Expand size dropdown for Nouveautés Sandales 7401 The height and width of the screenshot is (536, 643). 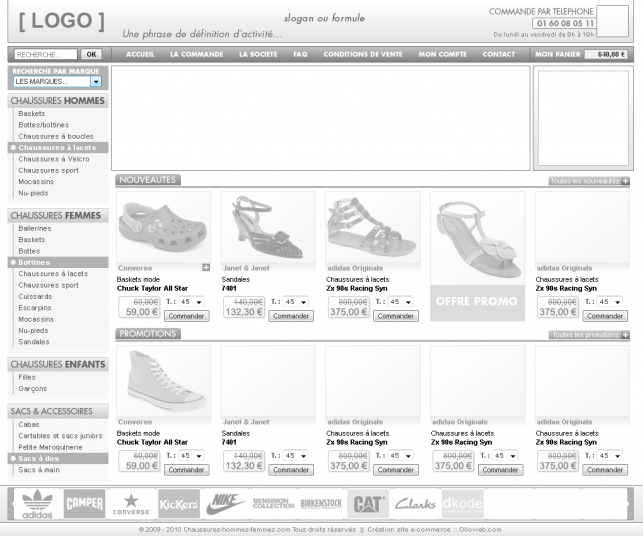point(294,301)
